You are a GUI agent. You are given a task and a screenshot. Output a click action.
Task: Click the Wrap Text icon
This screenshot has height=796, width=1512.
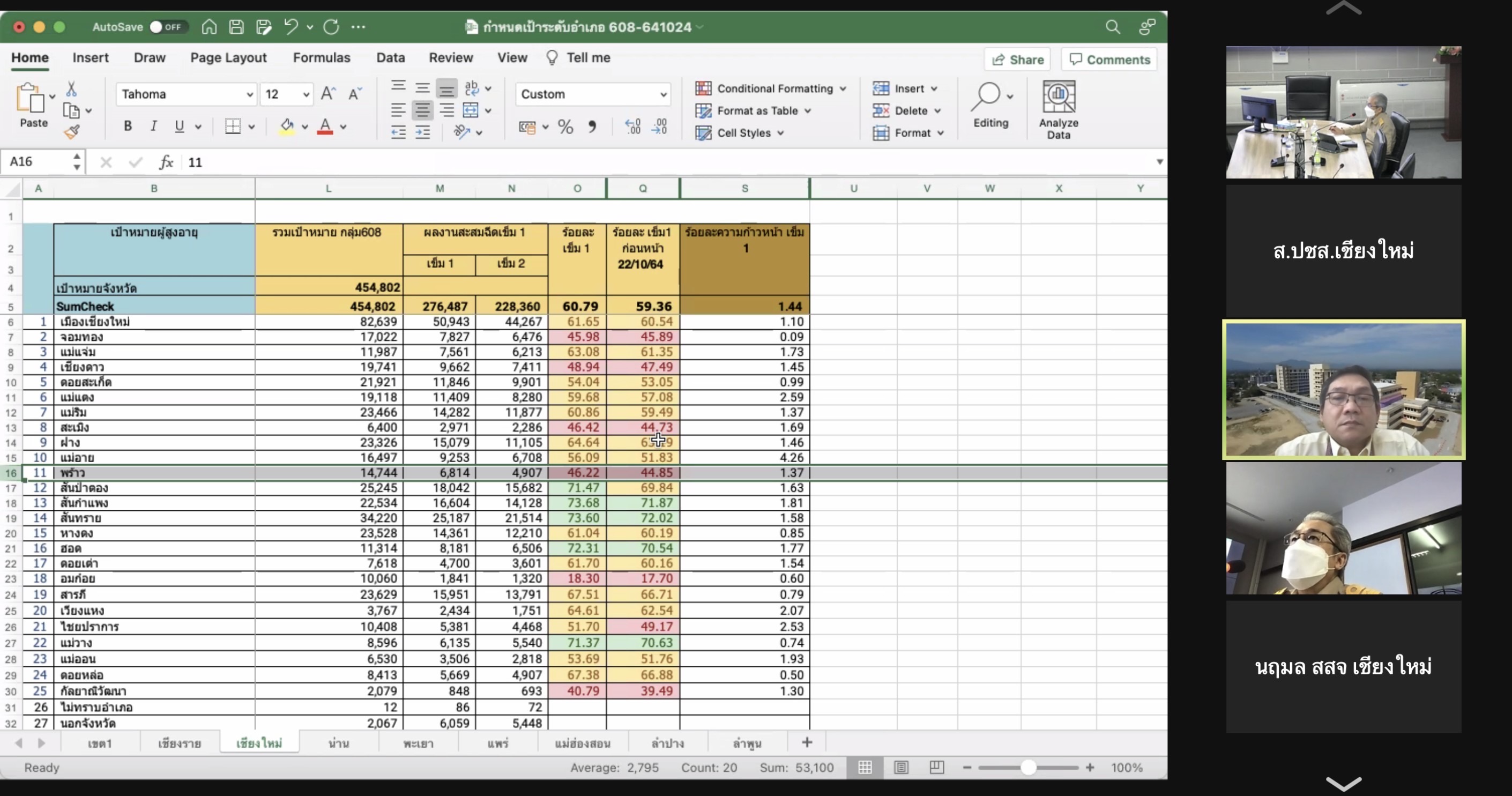tap(471, 88)
